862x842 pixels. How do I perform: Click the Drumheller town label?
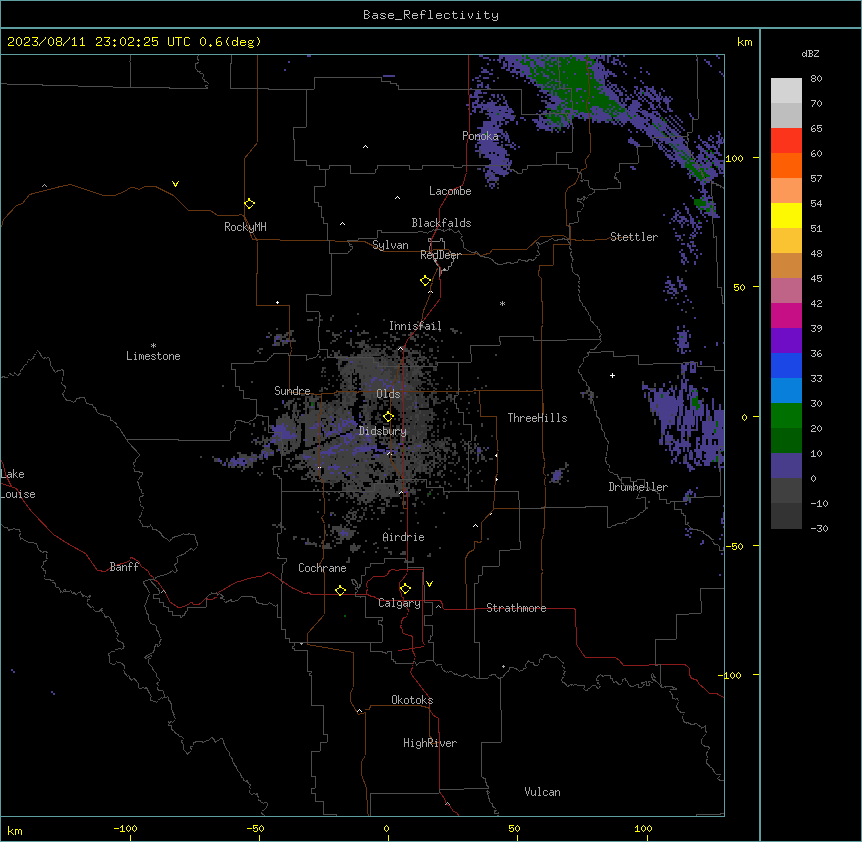coord(638,487)
